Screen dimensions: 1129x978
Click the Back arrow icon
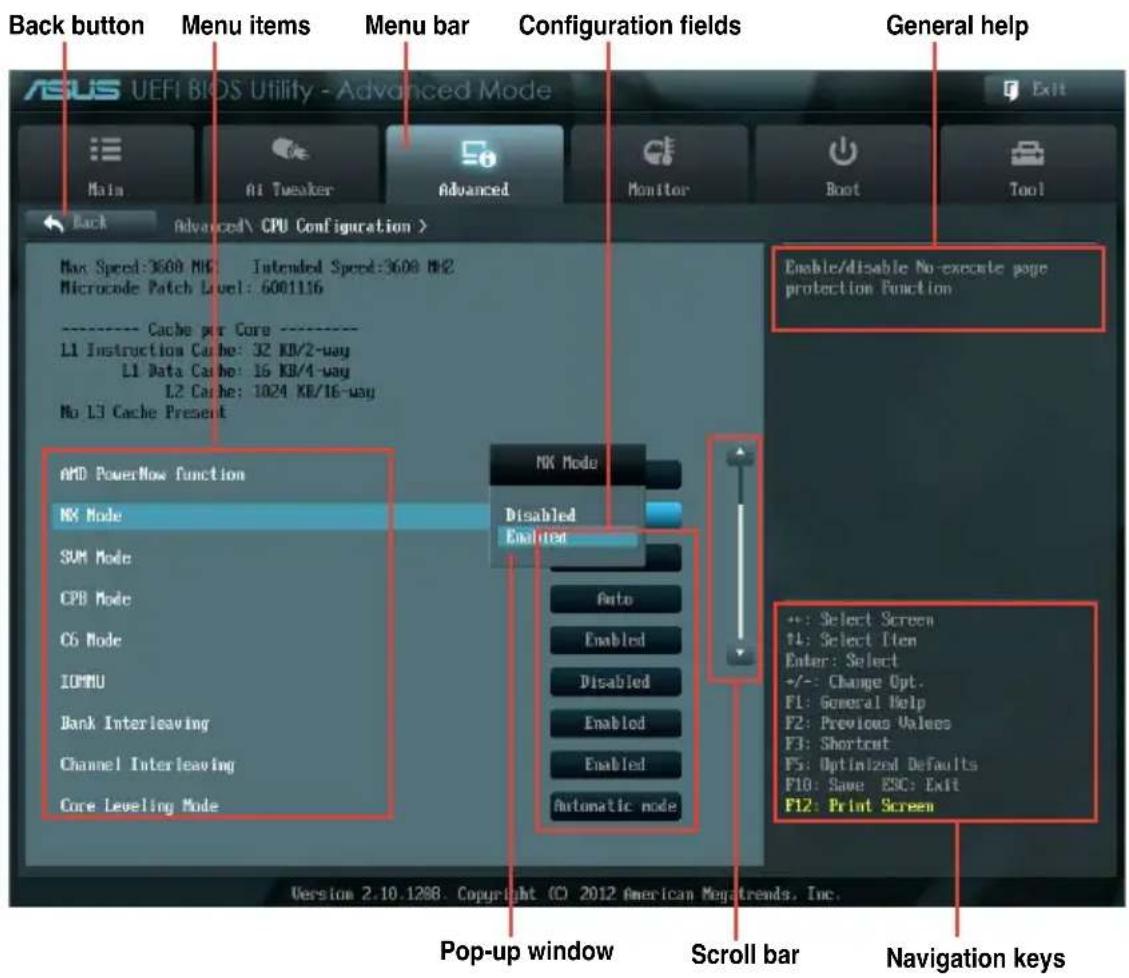point(53,223)
